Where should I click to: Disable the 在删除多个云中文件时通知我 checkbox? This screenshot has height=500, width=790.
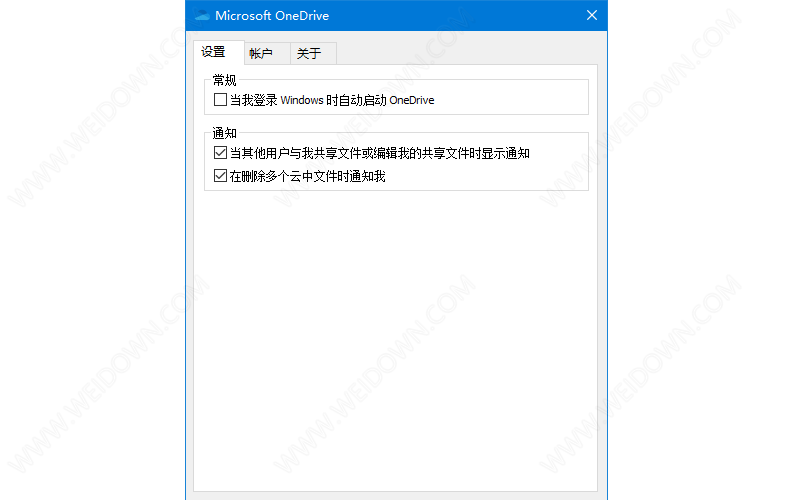(220, 176)
